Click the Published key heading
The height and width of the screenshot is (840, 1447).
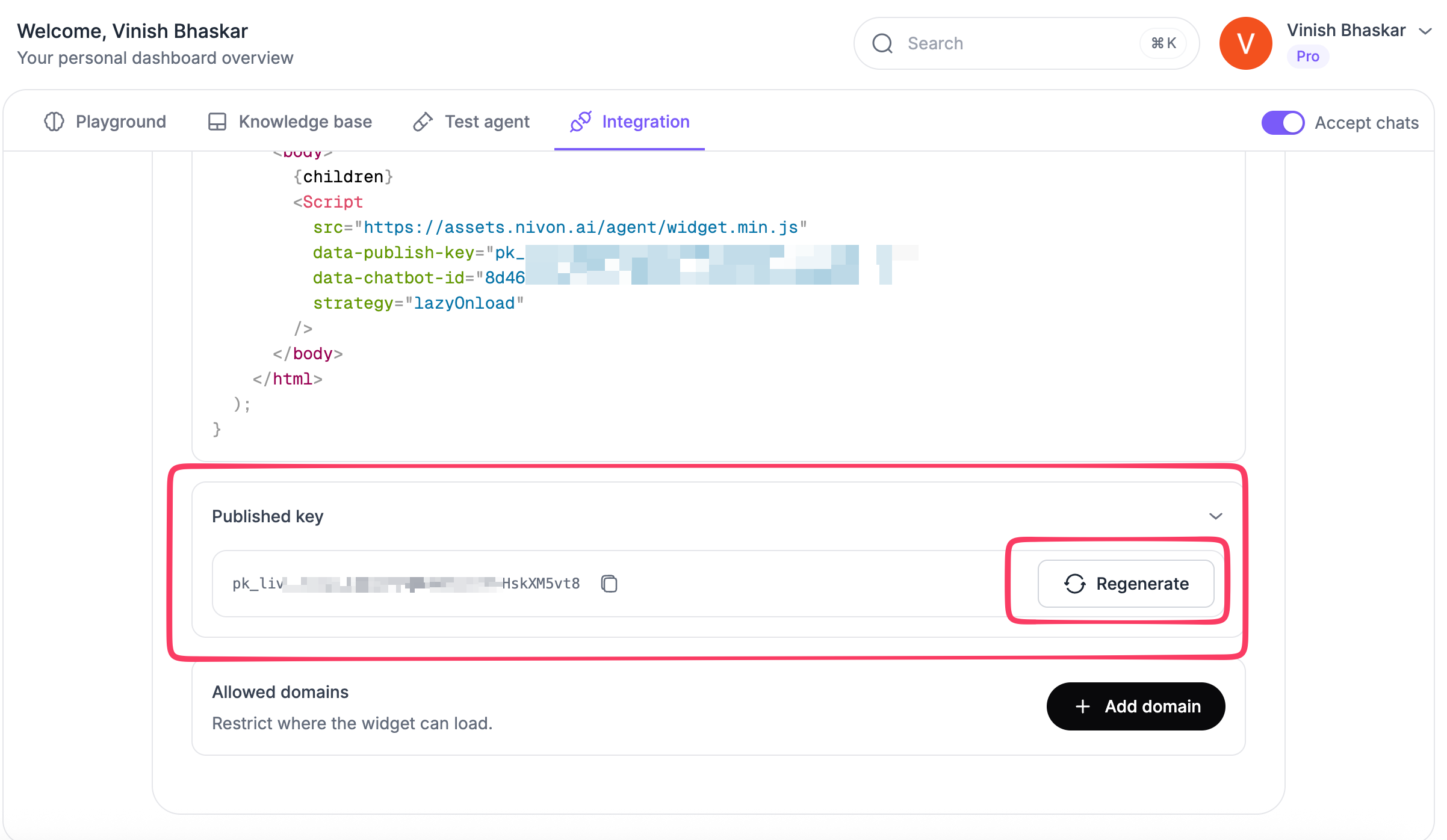point(268,516)
